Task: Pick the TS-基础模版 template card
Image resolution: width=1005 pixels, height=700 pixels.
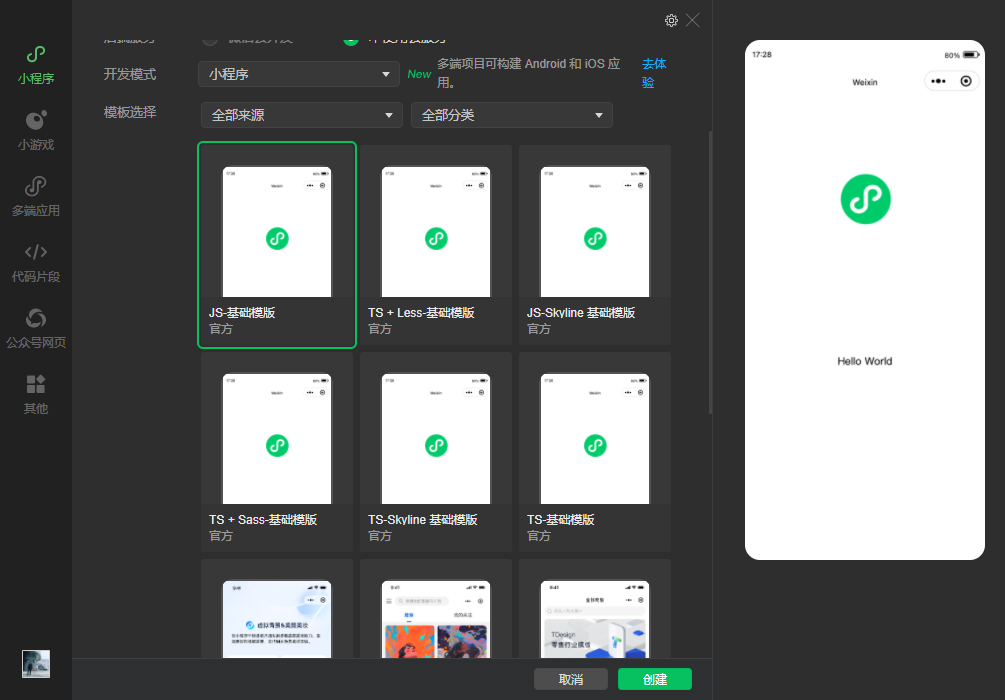Action: 595,452
